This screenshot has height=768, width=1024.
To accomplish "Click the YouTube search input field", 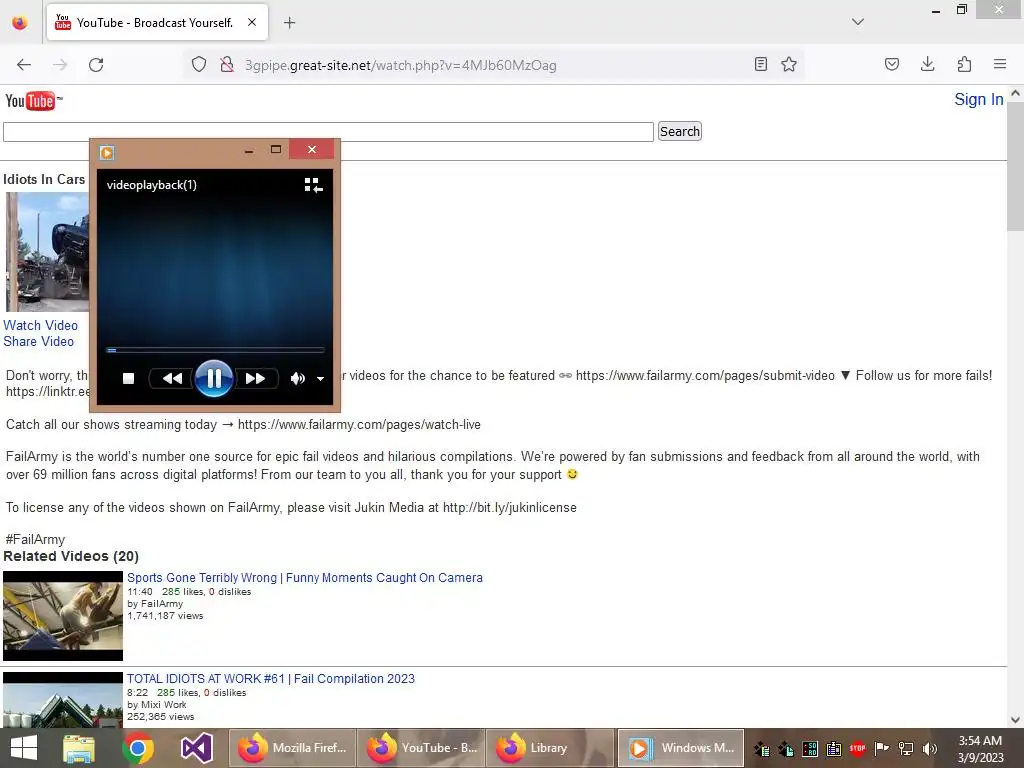I will pyautogui.click(x=328, y=131).
